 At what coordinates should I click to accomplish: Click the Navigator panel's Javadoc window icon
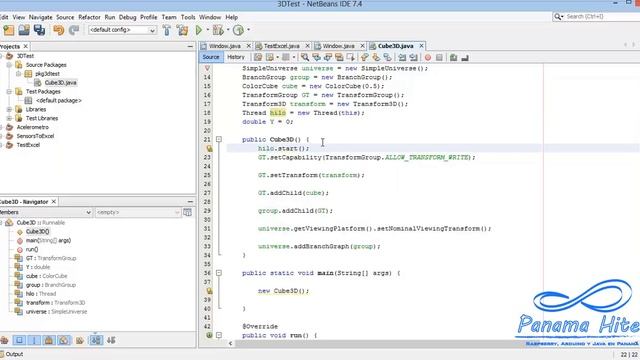[187, 212]
